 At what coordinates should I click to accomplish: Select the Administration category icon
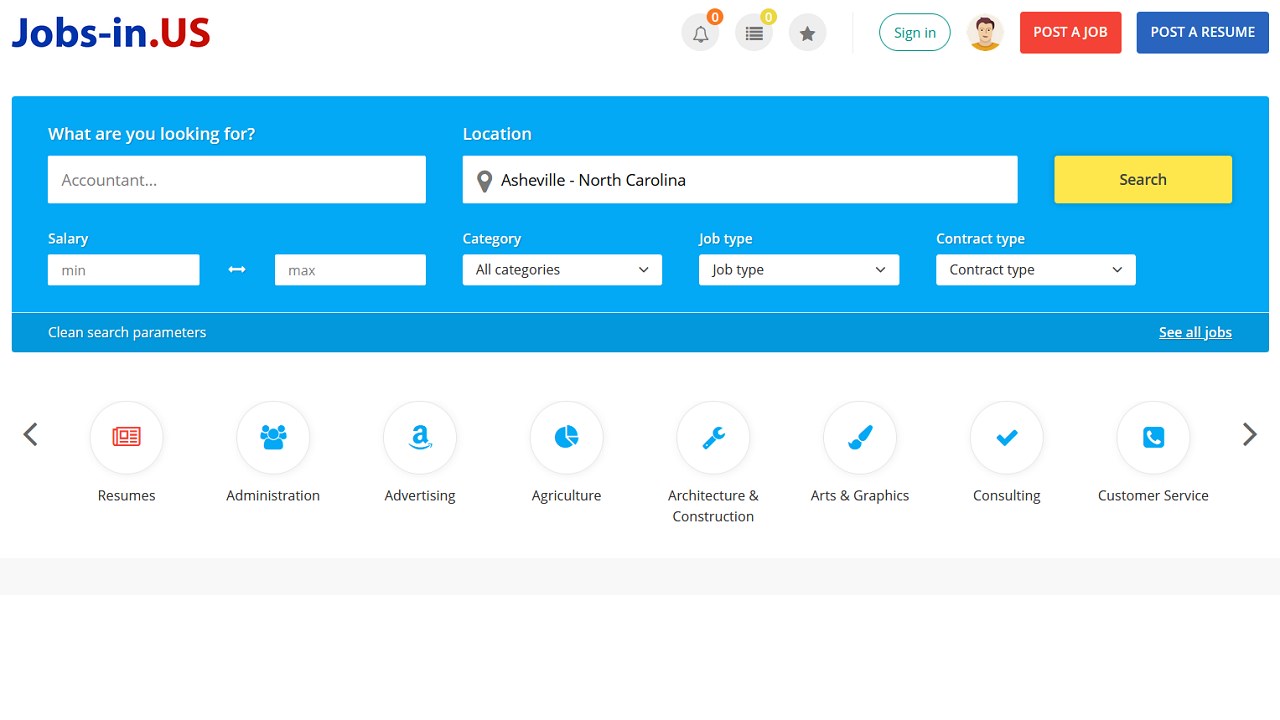pyautogui.click(x=273, y=437)
